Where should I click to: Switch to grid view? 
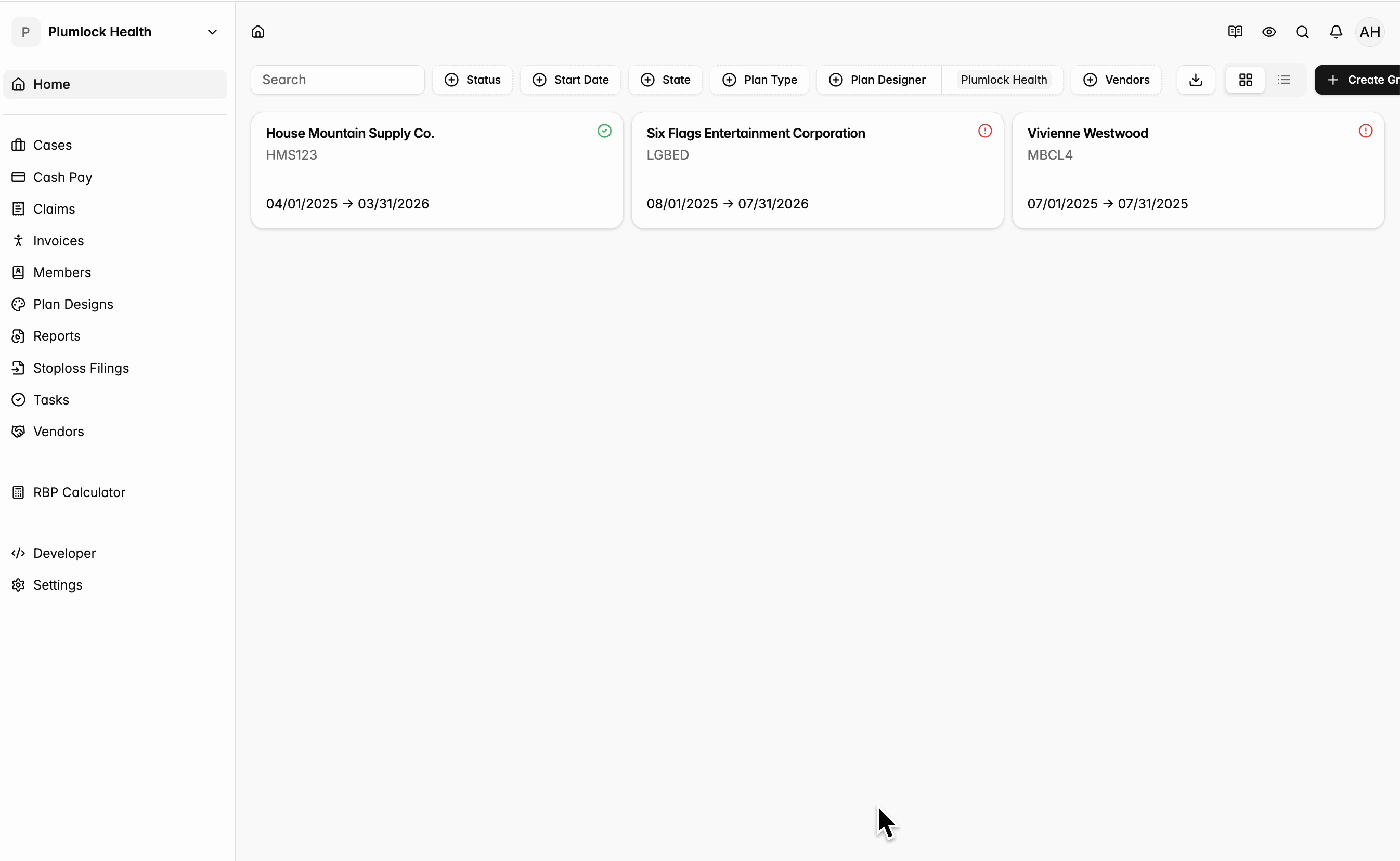[1245, 80]
